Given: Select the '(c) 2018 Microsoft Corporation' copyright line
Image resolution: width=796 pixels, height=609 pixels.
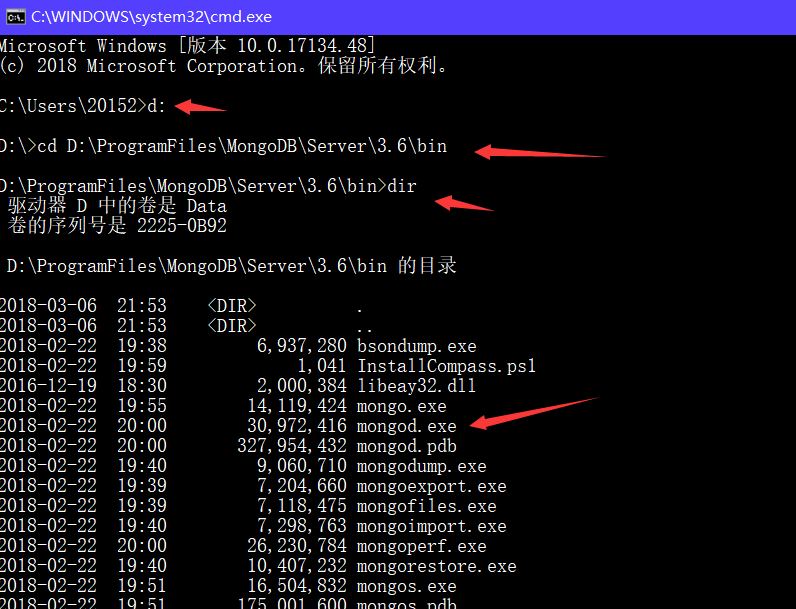Looking at the screenshot, I should [223, 66].
